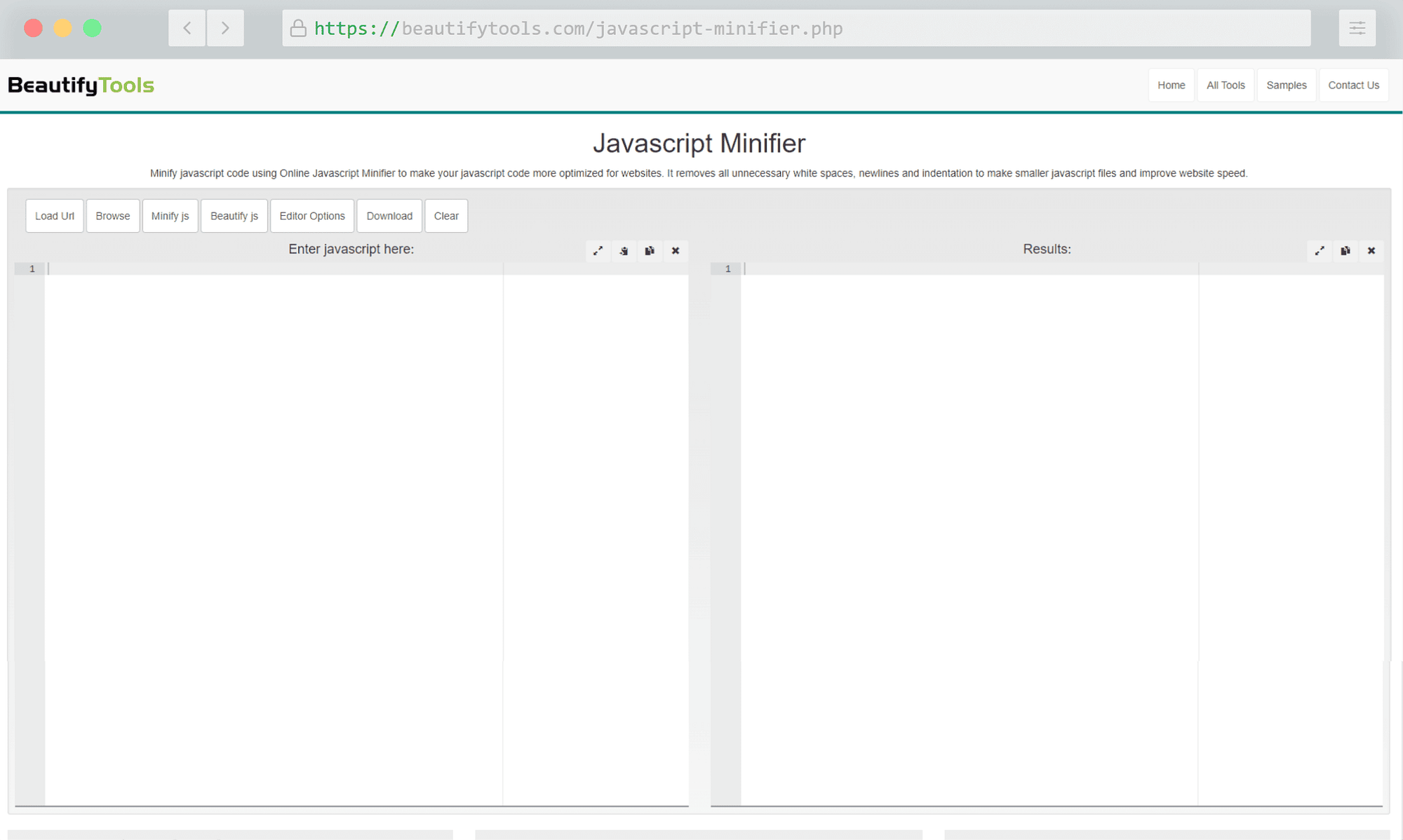
Task: Click Contact Us in navigation
Action: (x=1353, y=85)
